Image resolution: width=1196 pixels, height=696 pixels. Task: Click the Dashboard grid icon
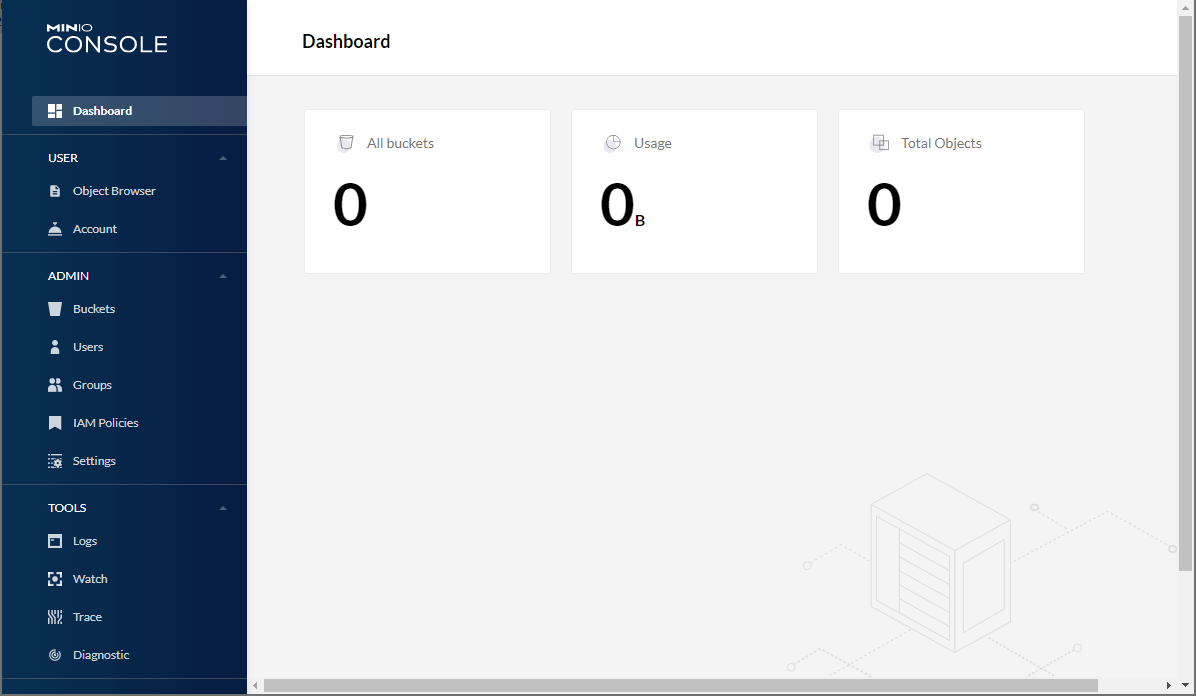(x=55, y=111)
